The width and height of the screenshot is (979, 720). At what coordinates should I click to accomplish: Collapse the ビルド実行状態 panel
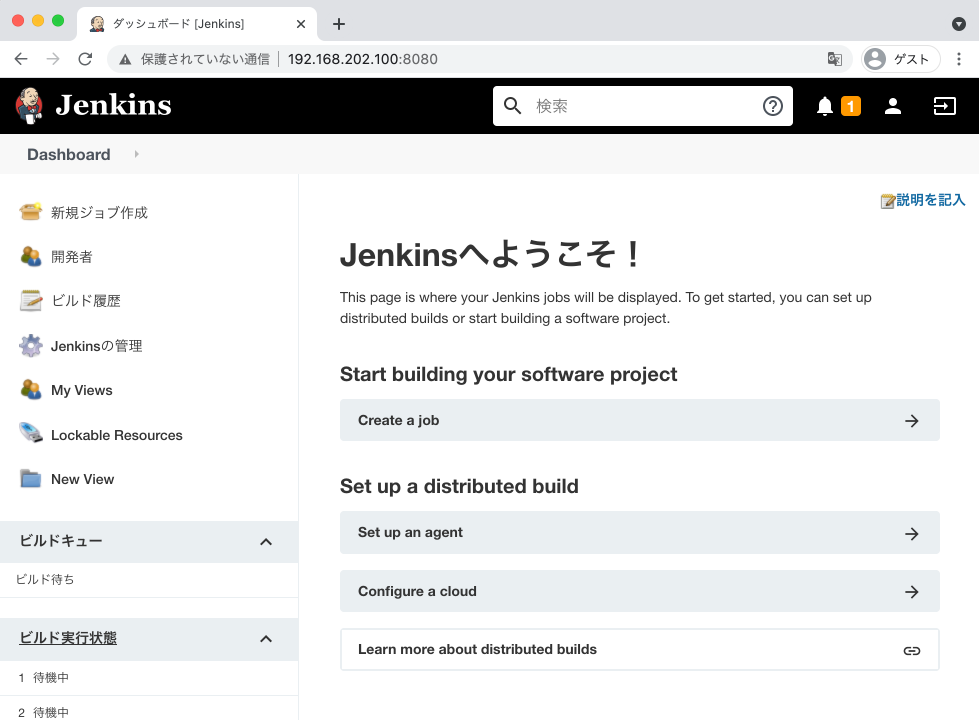[266, 639]
